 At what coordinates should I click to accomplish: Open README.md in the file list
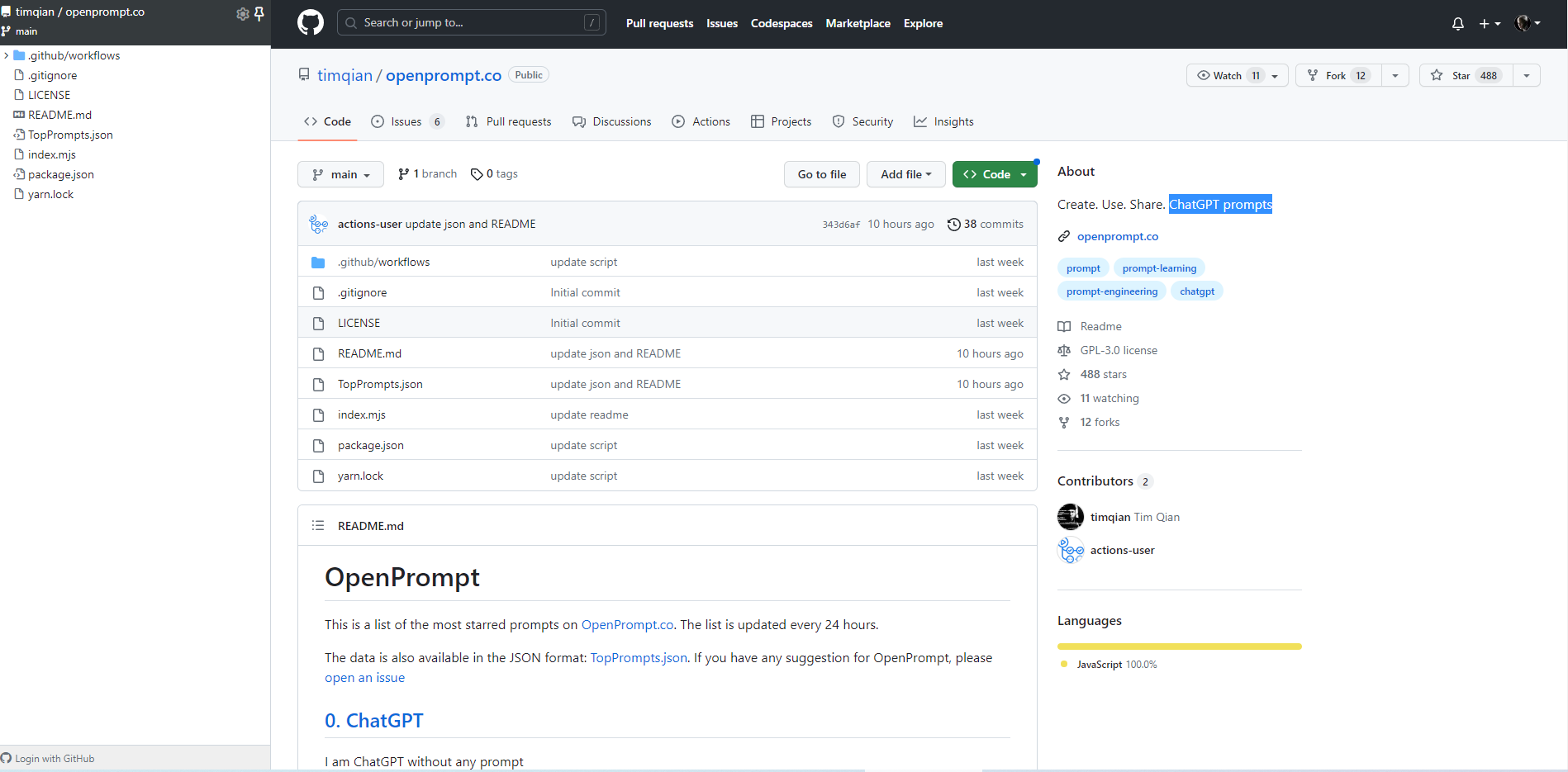pos(369,353)
